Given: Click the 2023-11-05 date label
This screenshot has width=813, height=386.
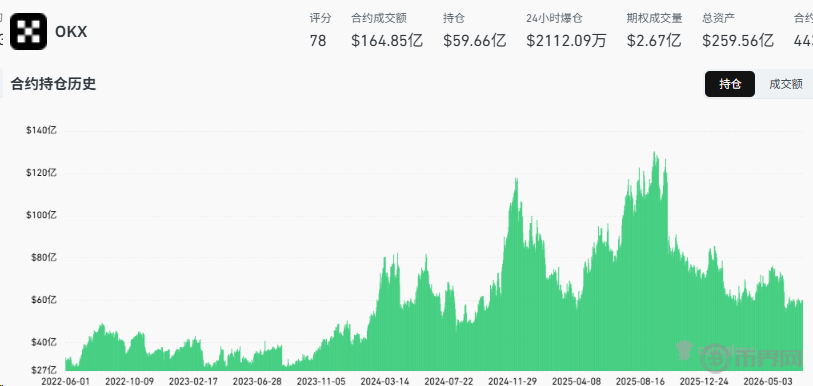Looking at the screenshot, I should click(321, 381).
